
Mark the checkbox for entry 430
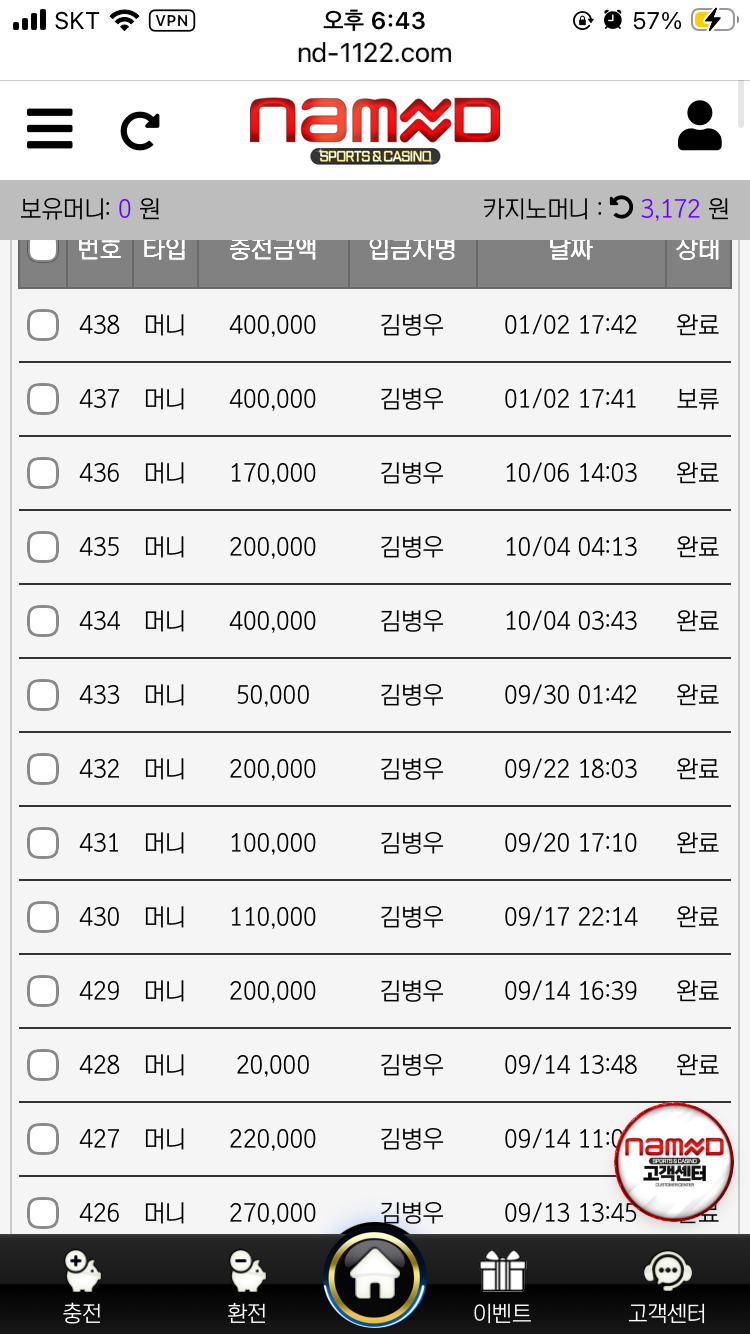click(x=43, y=917)
